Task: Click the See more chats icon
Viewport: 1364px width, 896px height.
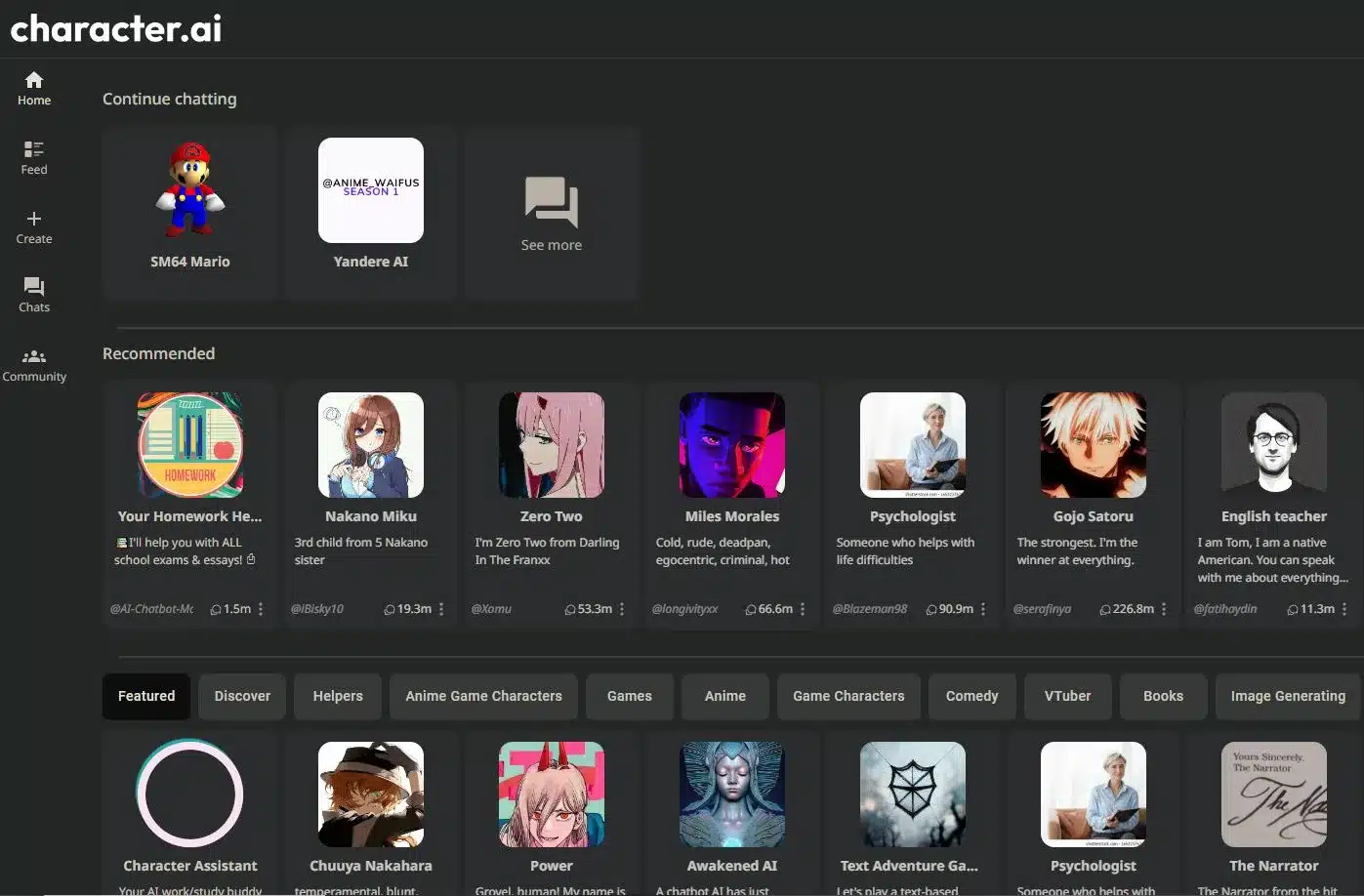Action: tap(552, 202)
